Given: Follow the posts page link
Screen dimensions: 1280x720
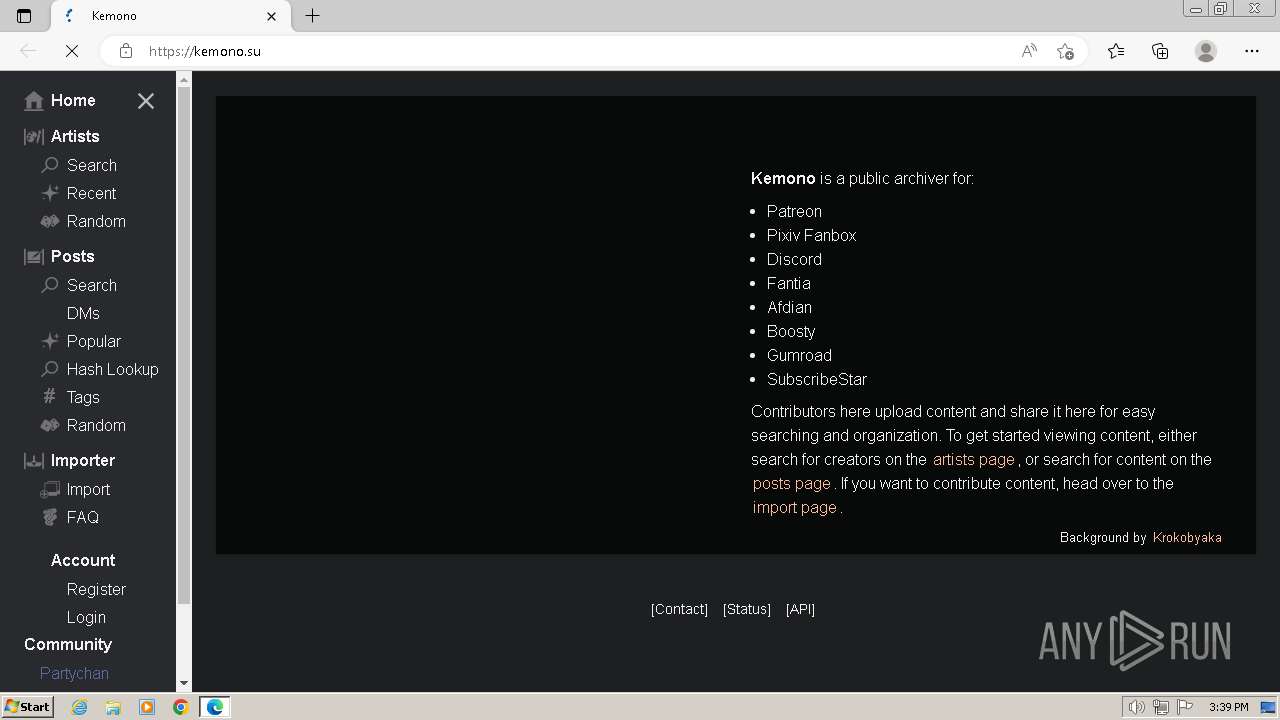Looking at the screenshot, I should coord(792,483).
